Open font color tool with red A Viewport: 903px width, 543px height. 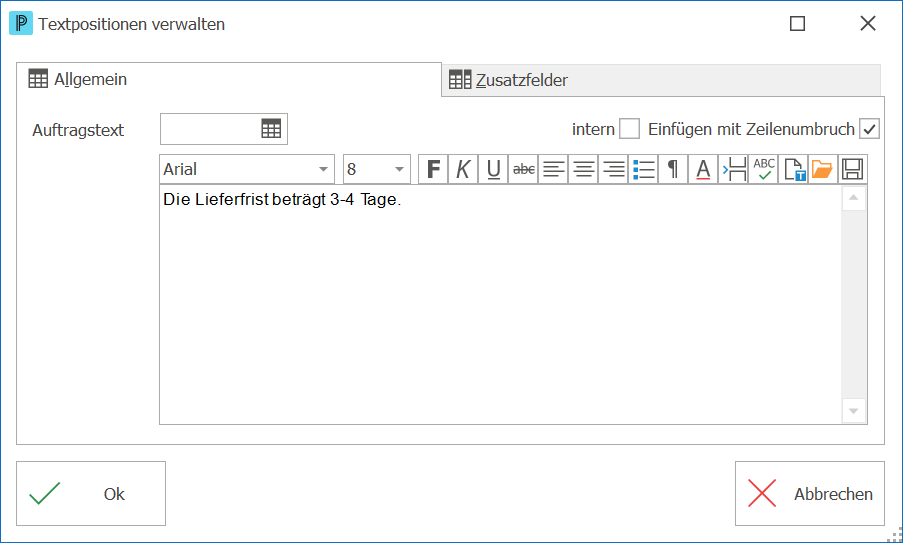(703, 169)
